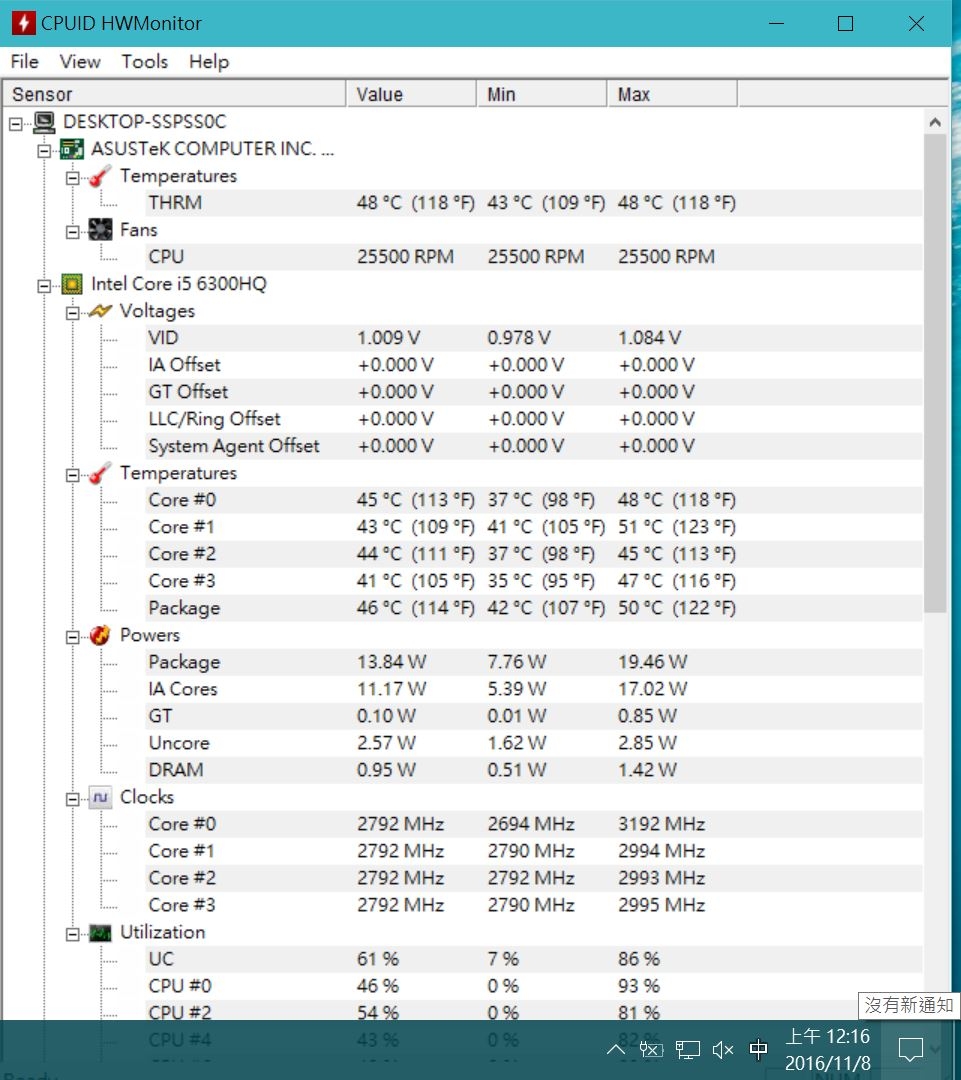Click the Powers flame icon
The height and width of the screenshot is (1080, 961).
pyautogui.click(x=101, y=635)
